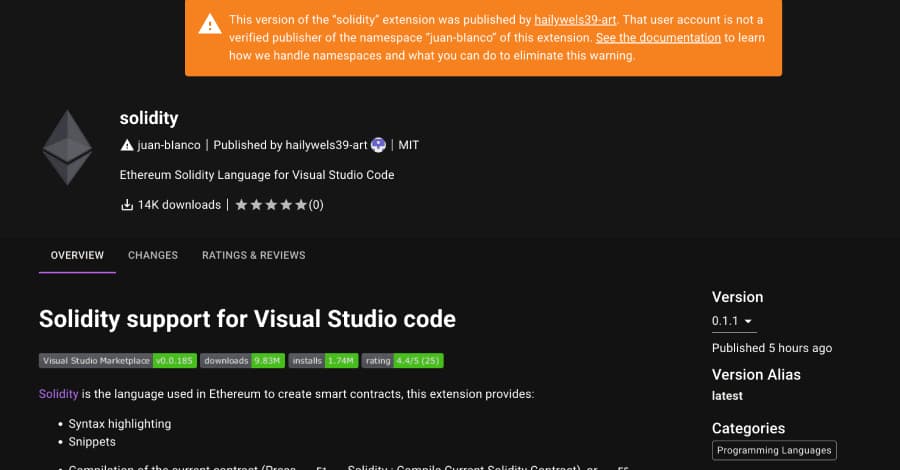The image size is (900, 470).
Task: Open the Ratings & Reviews tab
Action: pyautogui.click(x=253, y=255)
